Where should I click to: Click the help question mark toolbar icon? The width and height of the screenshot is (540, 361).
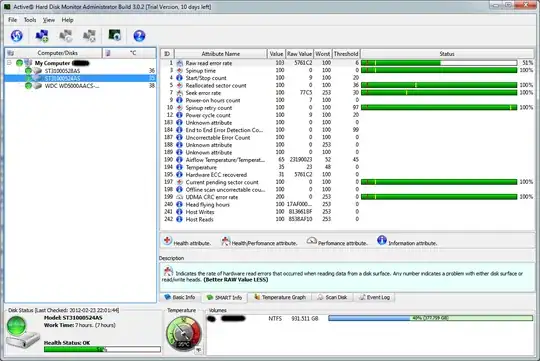(139, 36)
